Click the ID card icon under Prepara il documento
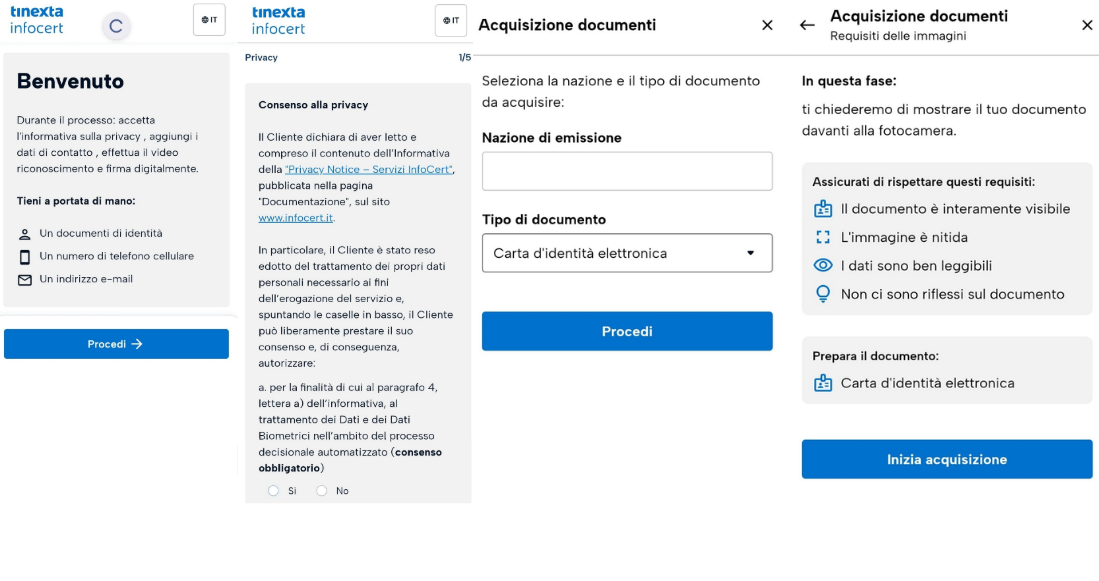The height and width of the screenshot is (581, 1099). coord(823,383)
